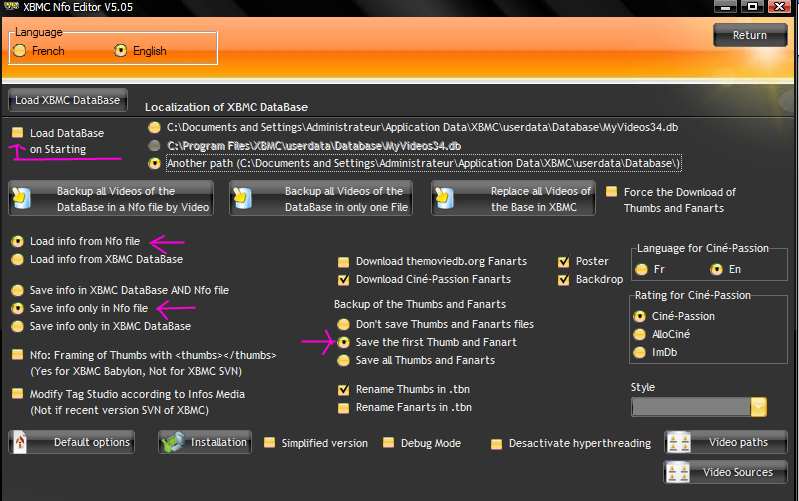Check Rename Fanarts in .tbn
The width and height of the screenshot is (799, 501).
click(x=343, y=408)
